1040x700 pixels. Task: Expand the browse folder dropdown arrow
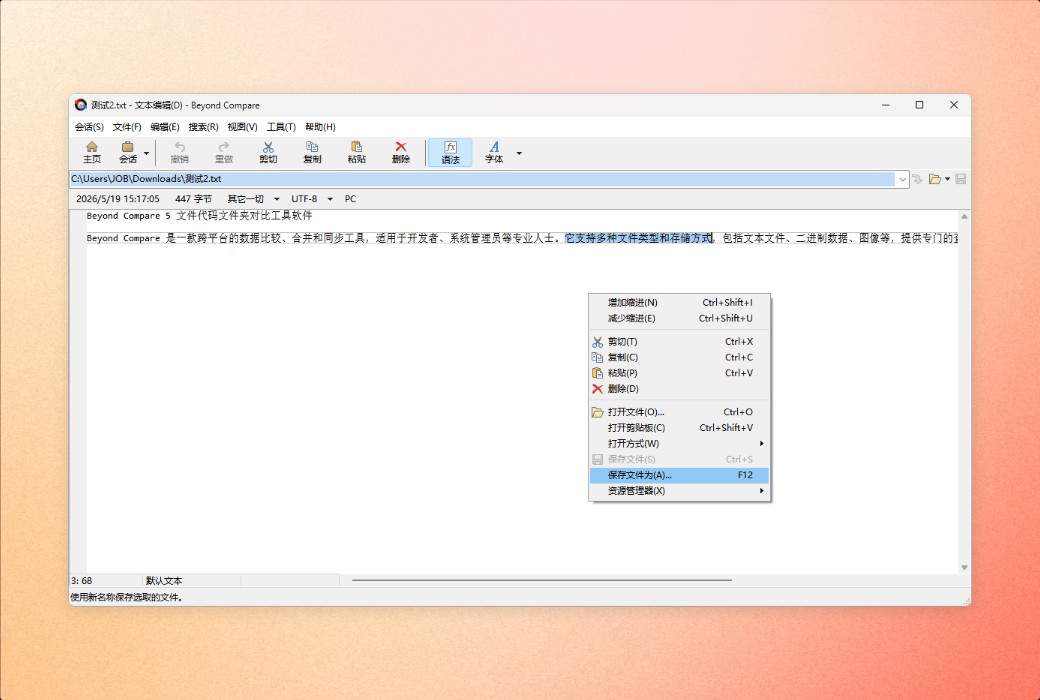pos(947,179)
